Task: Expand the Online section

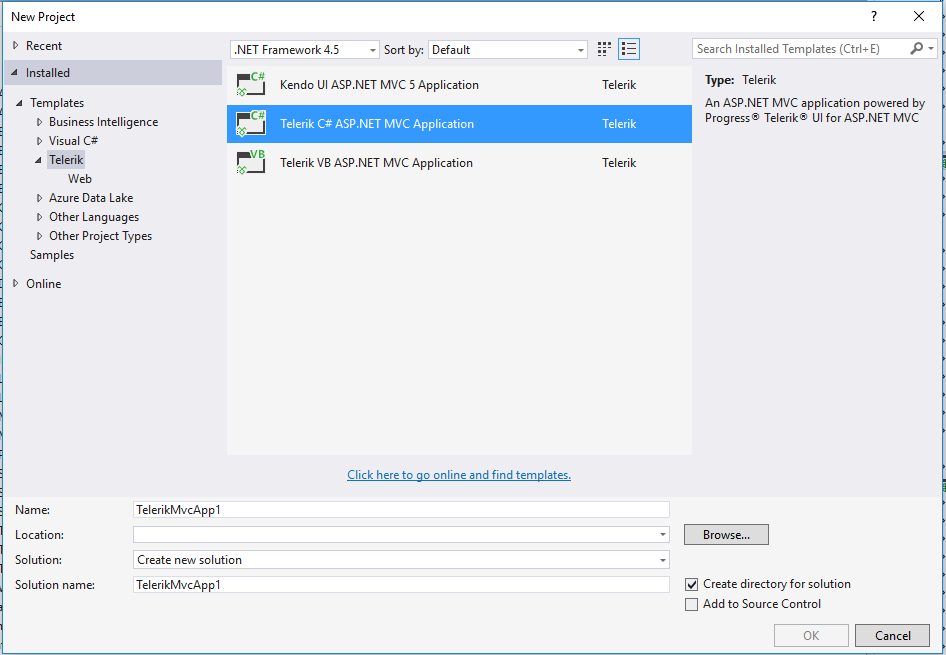Action: [x=16, y=283]
